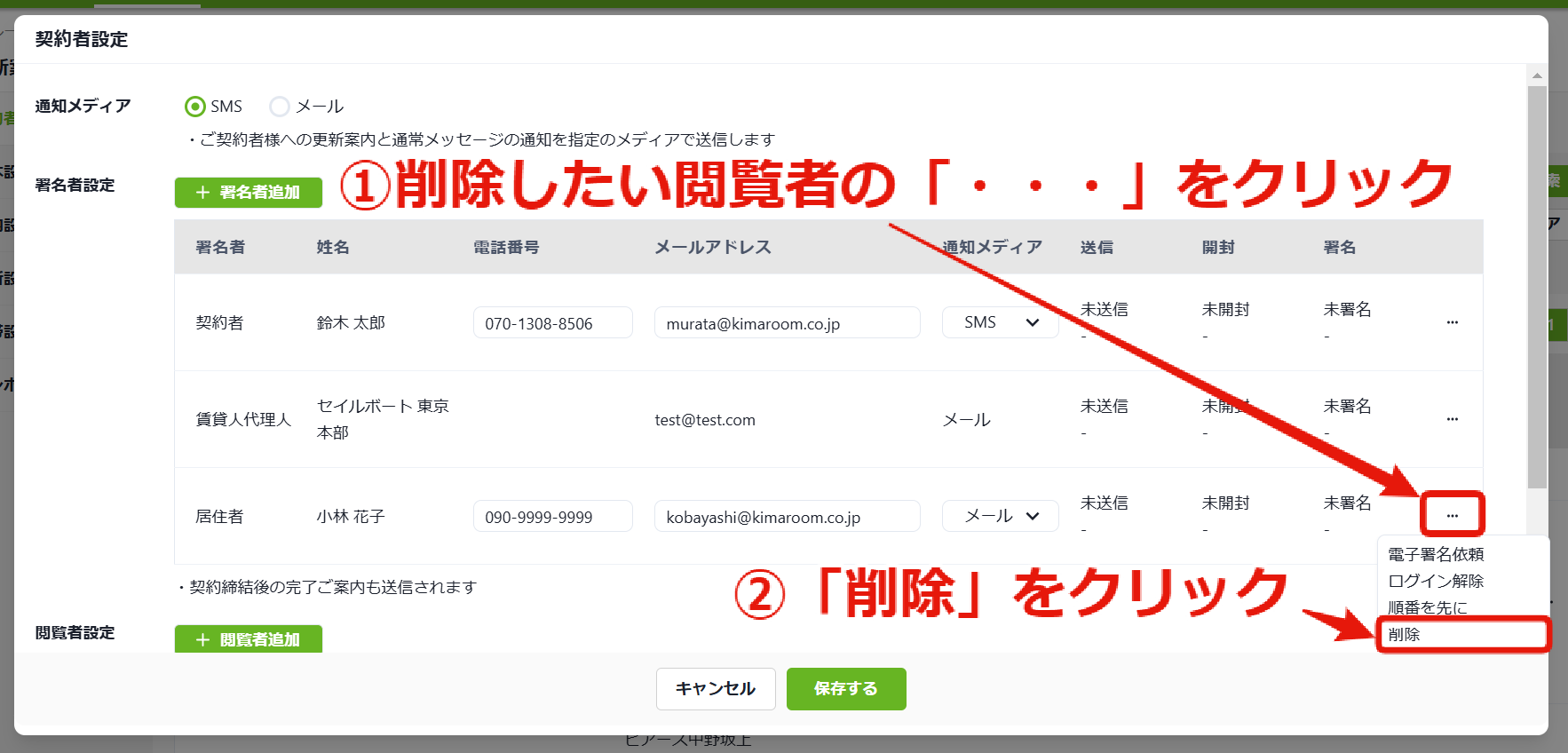
Task: Select the SMS notification radio button
Action: click(194, 107)
